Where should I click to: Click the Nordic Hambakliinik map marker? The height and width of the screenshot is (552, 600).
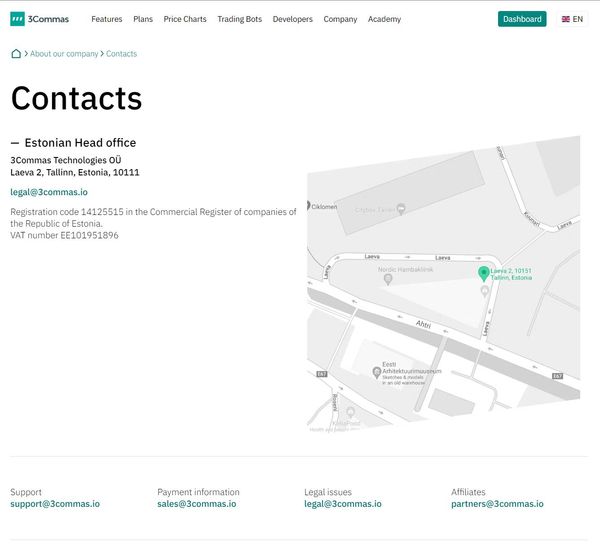click(x=388, y=279)
